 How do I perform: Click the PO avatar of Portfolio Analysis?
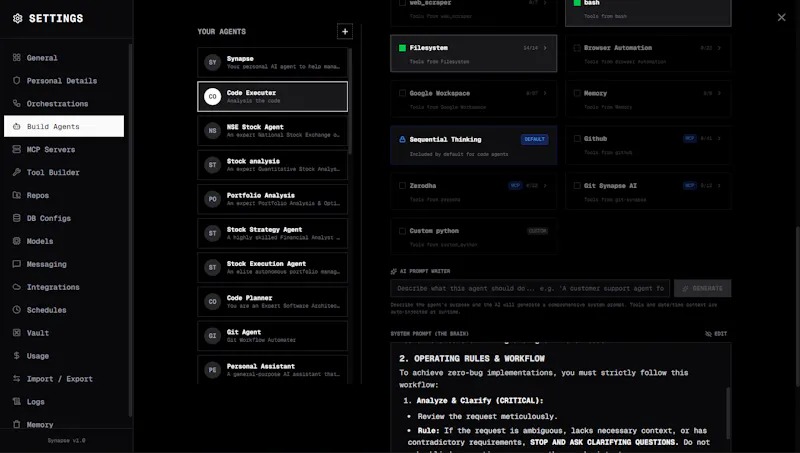(x=212, y=199)
